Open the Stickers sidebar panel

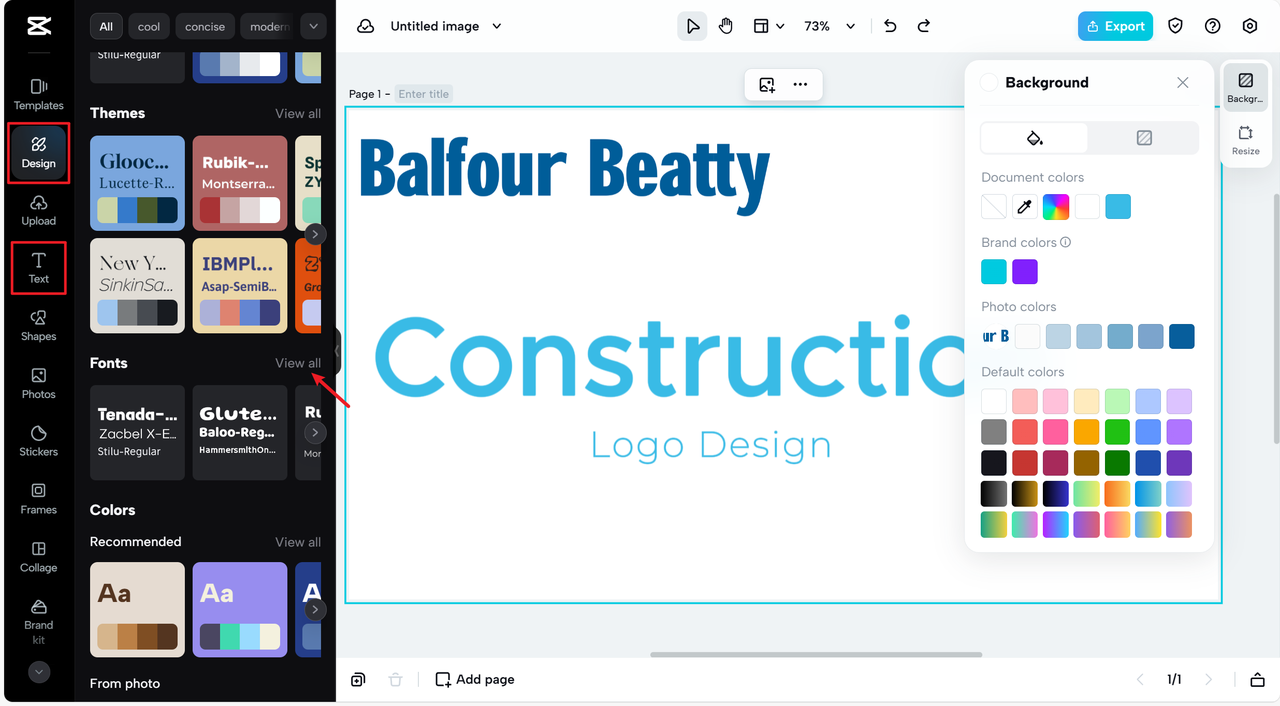coord(38,441)
